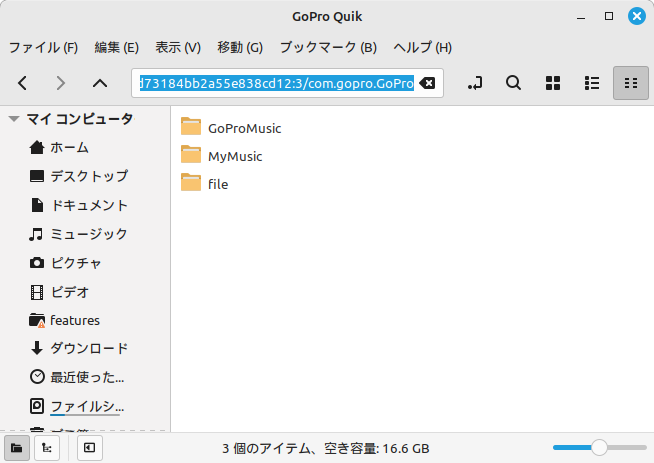Open the ファイル (F) menu
Viewport: 654px width, 463px height.
(43, 47)
